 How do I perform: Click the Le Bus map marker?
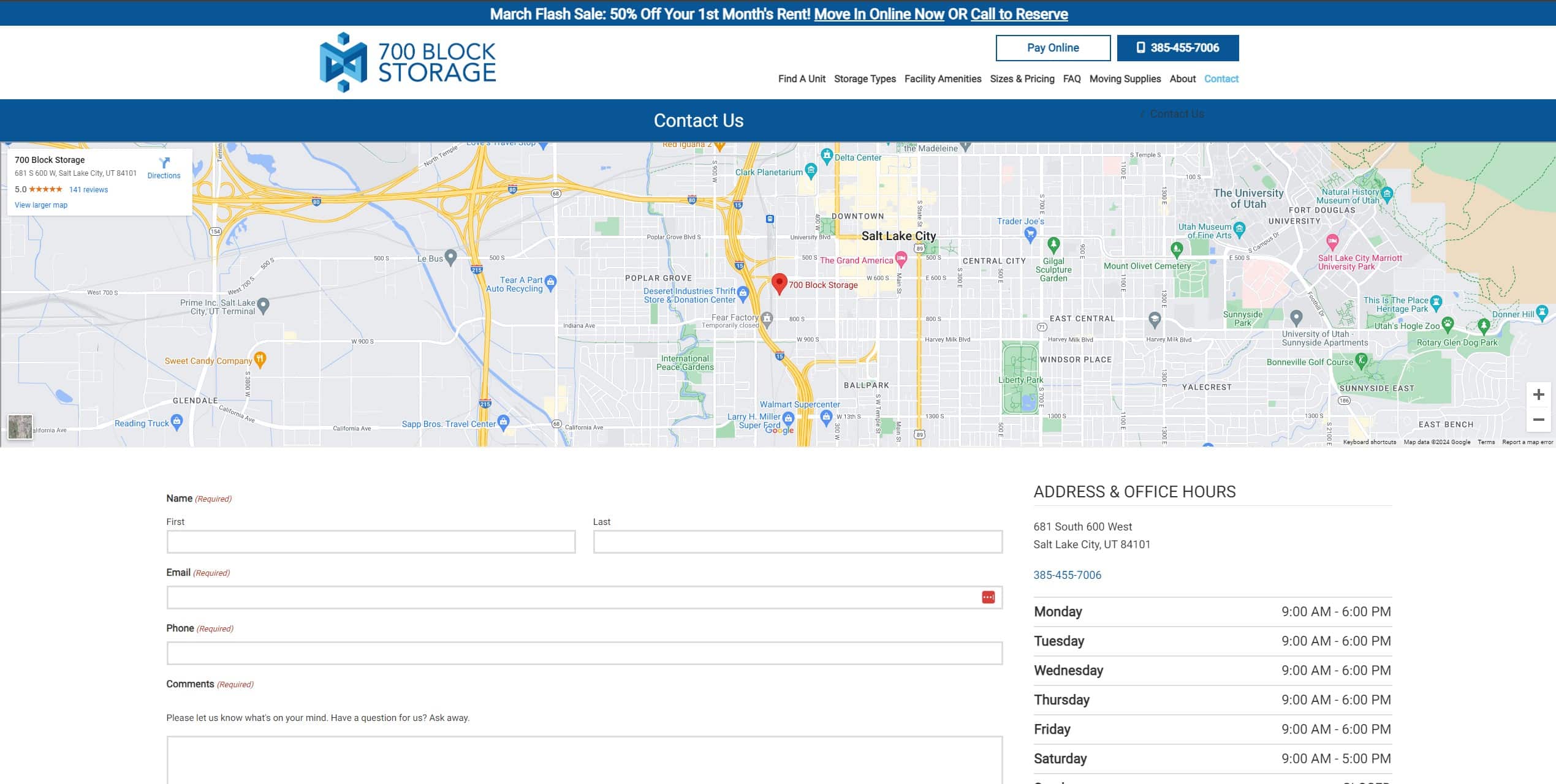tap(450, 257)
